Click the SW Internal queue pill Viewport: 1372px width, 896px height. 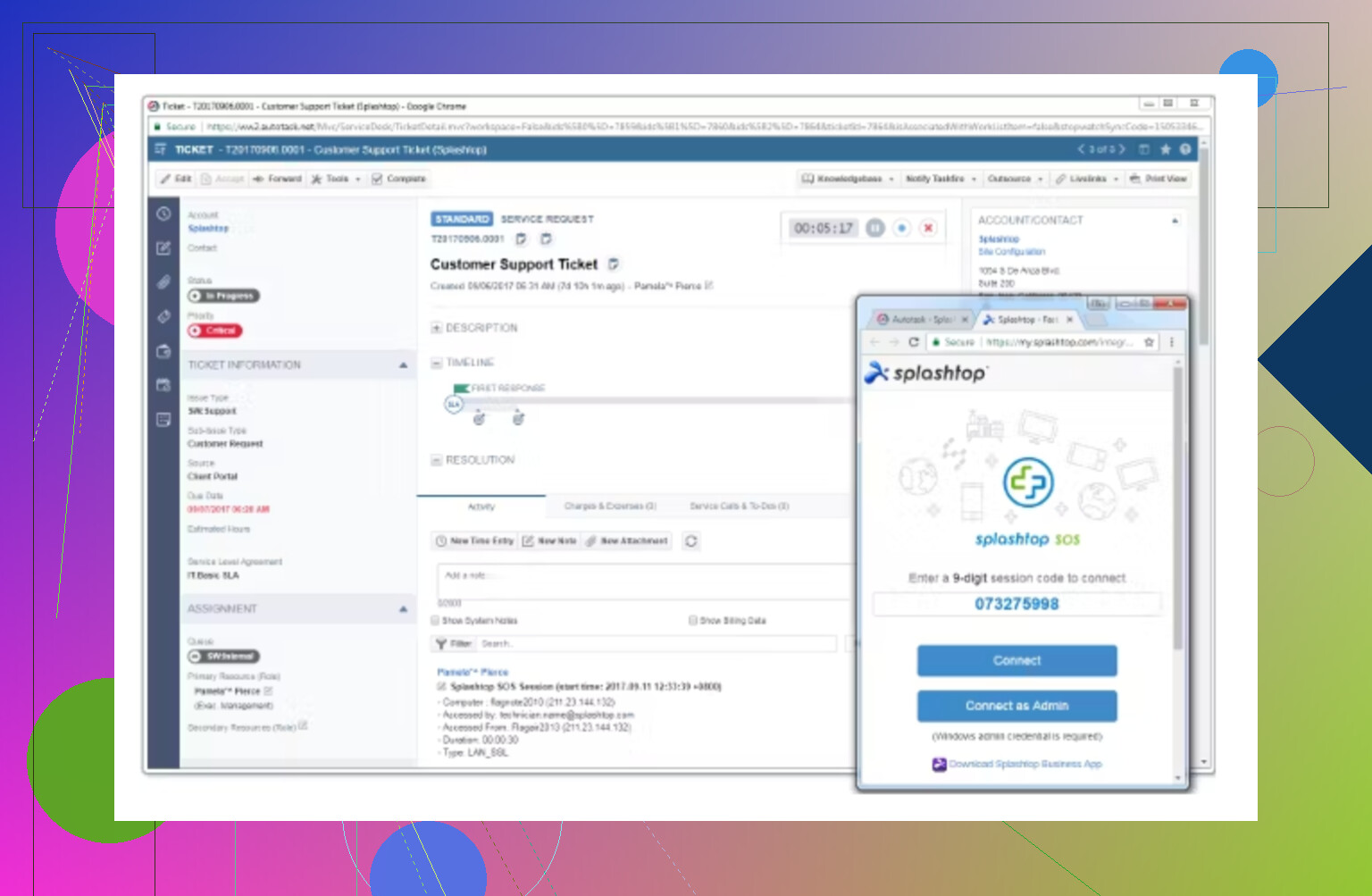click(x=224, y=657)
